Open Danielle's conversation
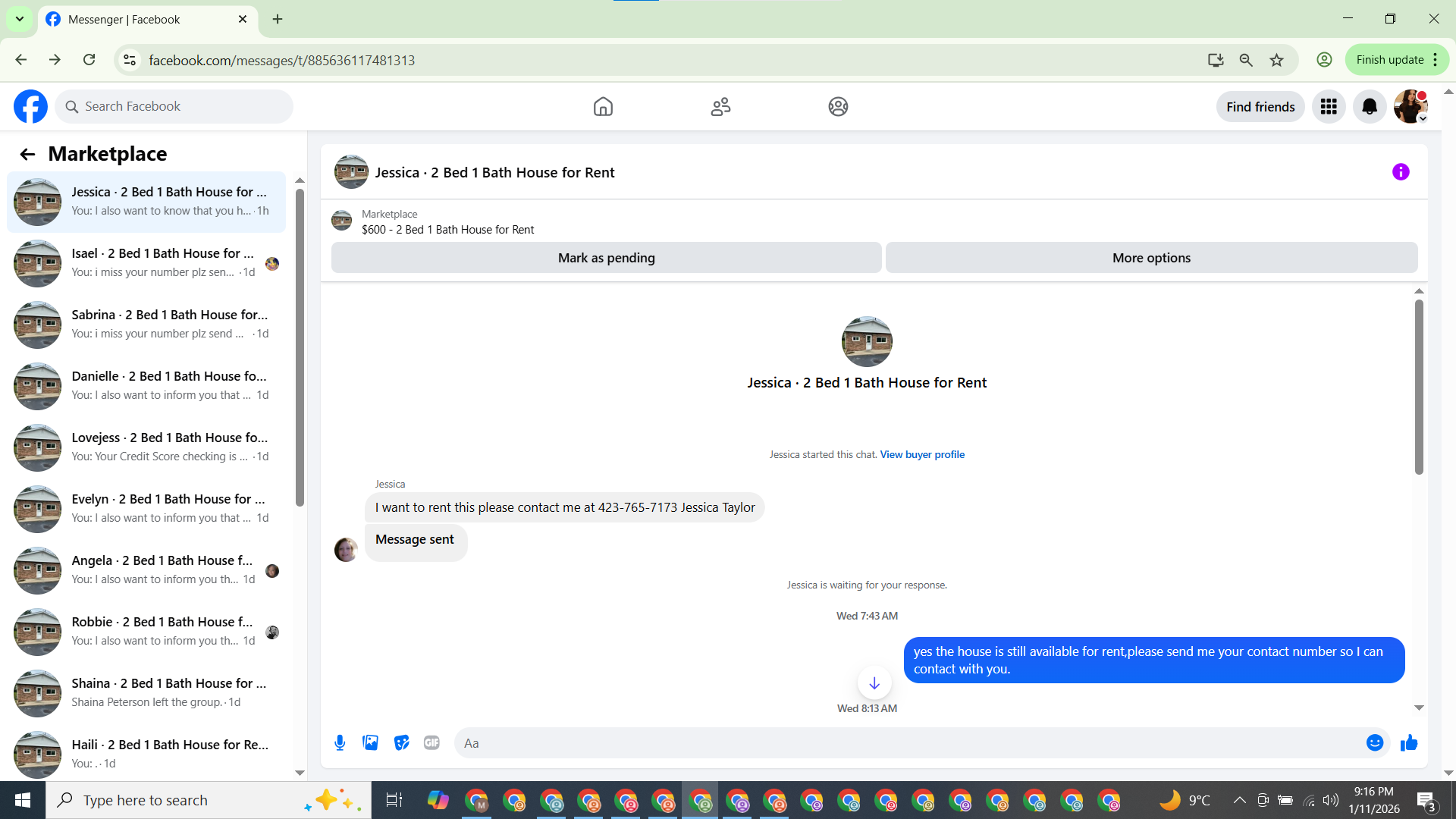Screen dimensions: 1456x819 point(146,386)
